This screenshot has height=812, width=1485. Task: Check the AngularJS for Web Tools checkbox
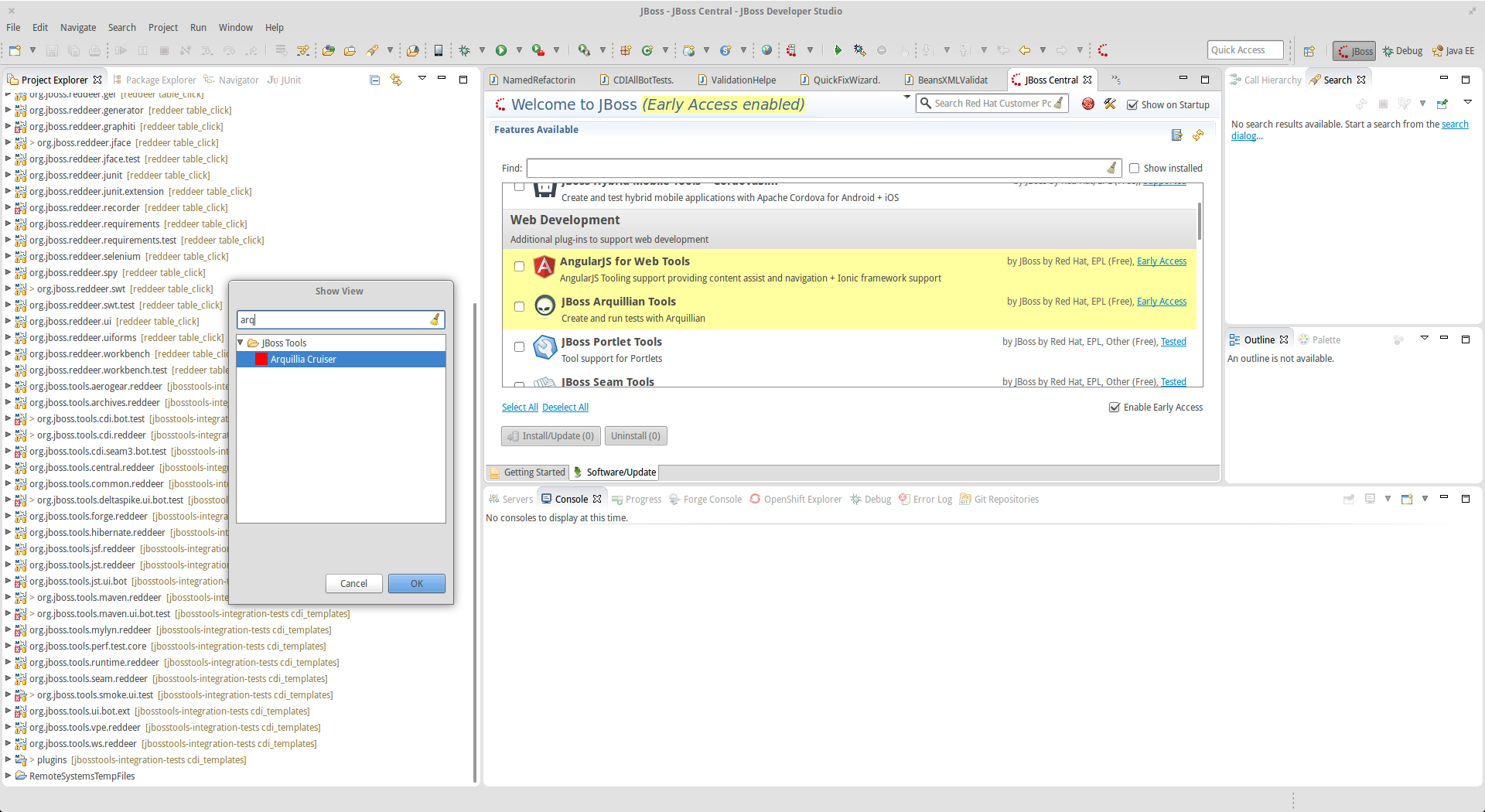(520, 267)
